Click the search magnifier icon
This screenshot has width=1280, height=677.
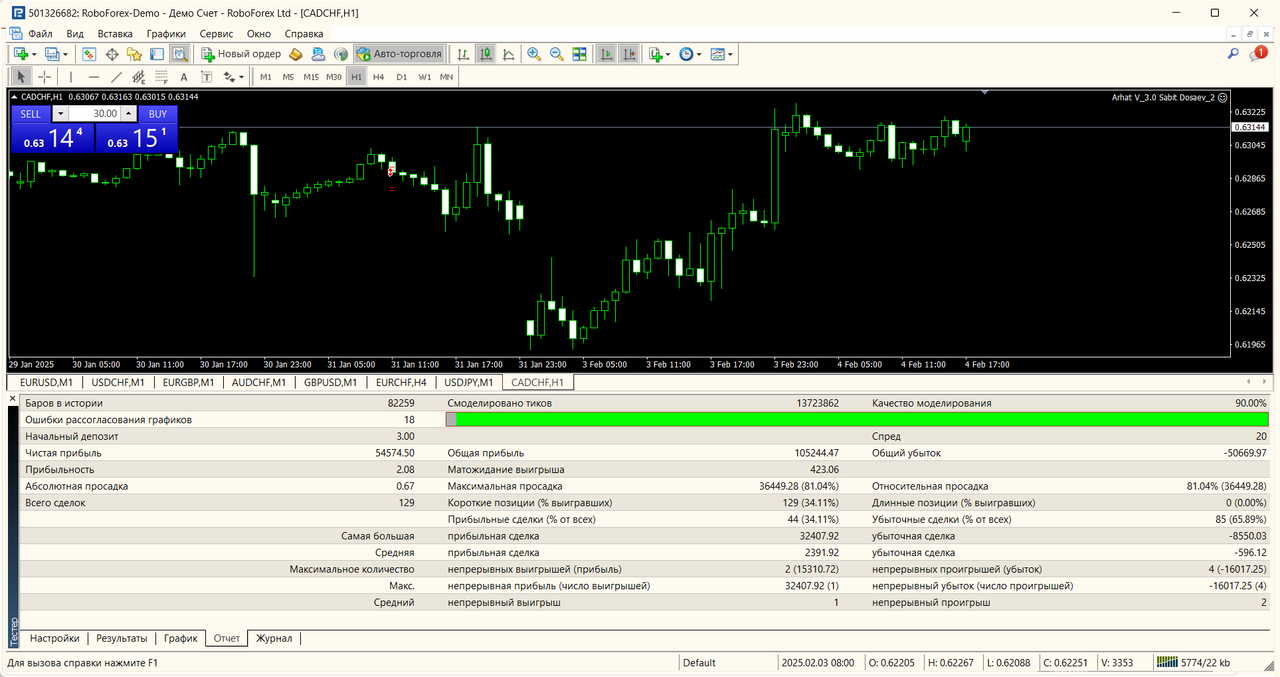(x=1233, y=54)
